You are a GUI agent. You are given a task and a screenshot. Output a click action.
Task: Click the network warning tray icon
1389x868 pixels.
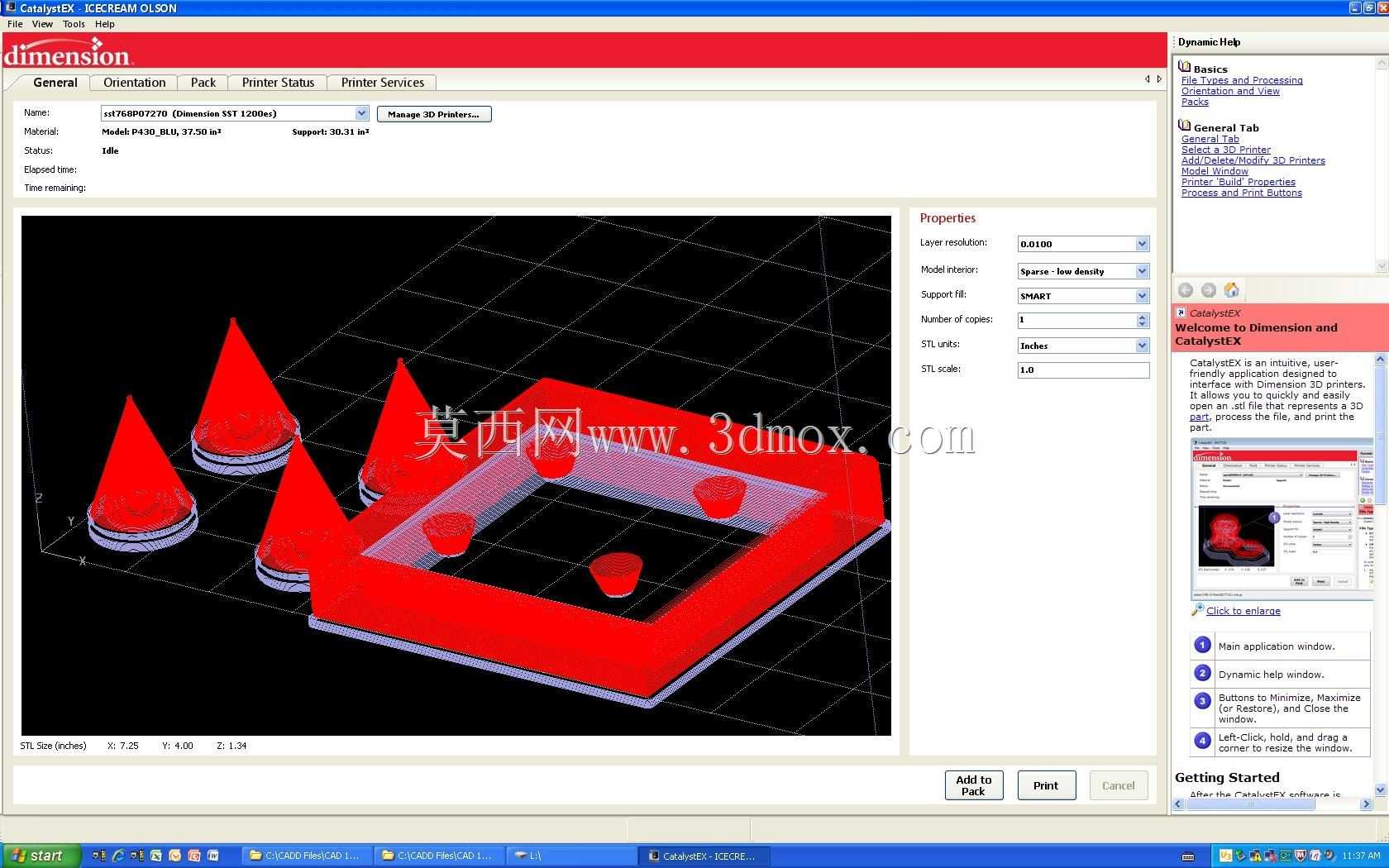1256,856
